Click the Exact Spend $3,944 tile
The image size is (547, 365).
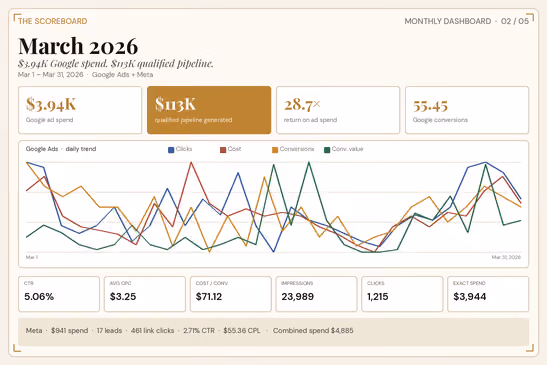(x=488, y=294)
